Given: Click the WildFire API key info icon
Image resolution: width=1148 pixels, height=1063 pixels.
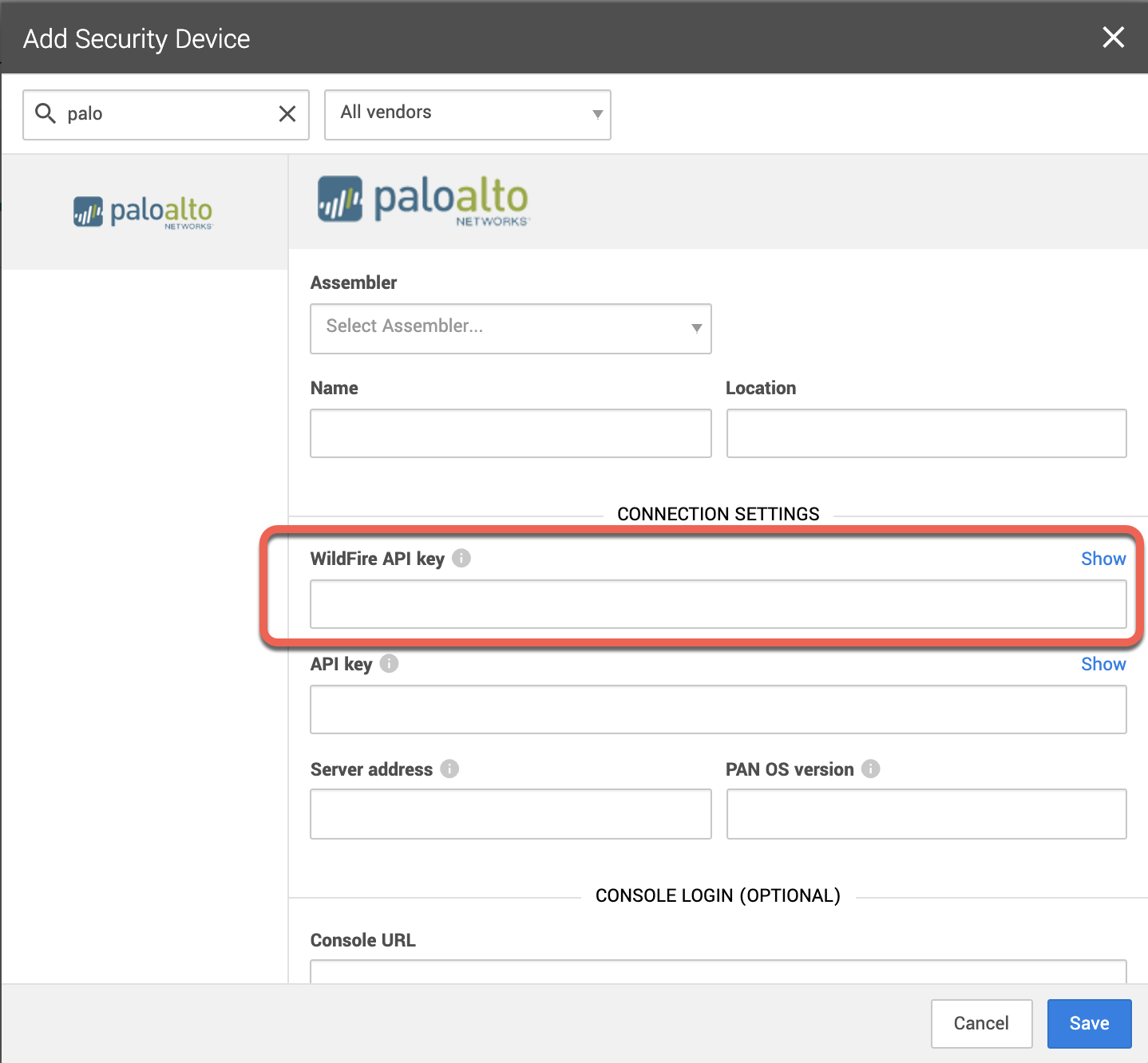Looking at the screenshot, I should coord(461,558).
